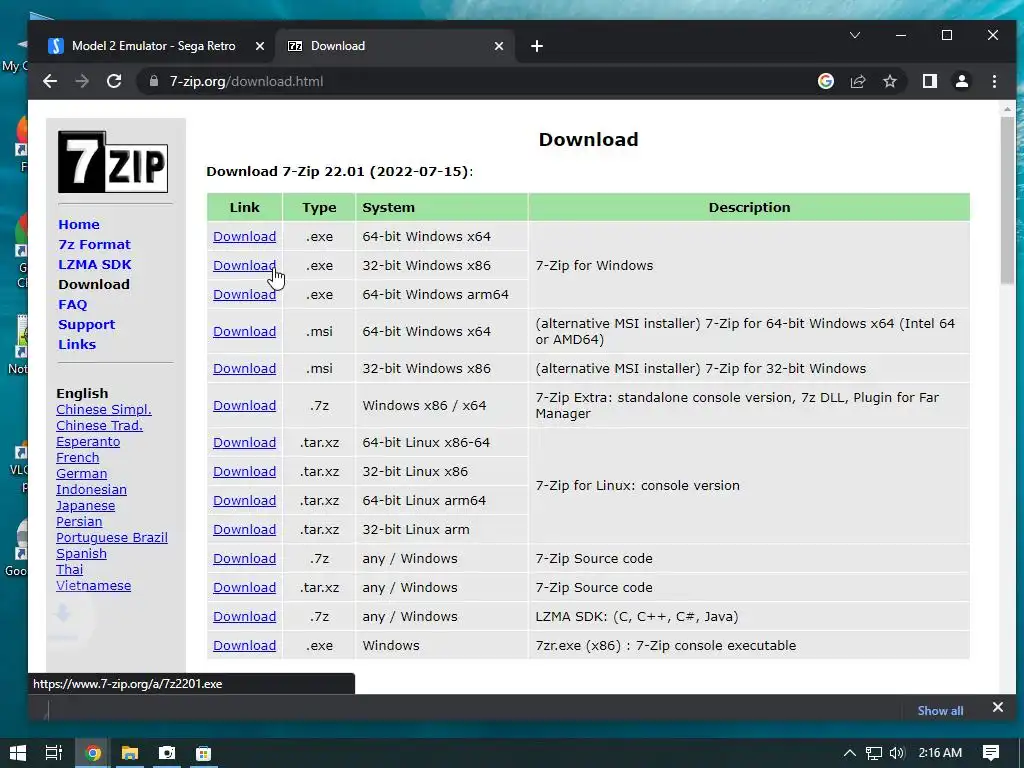Image resolution: width=1024 pixels, height=768 pixels.
Task: Download the .tar.xz 7-Zip Source code
Action: pos(244,587)
